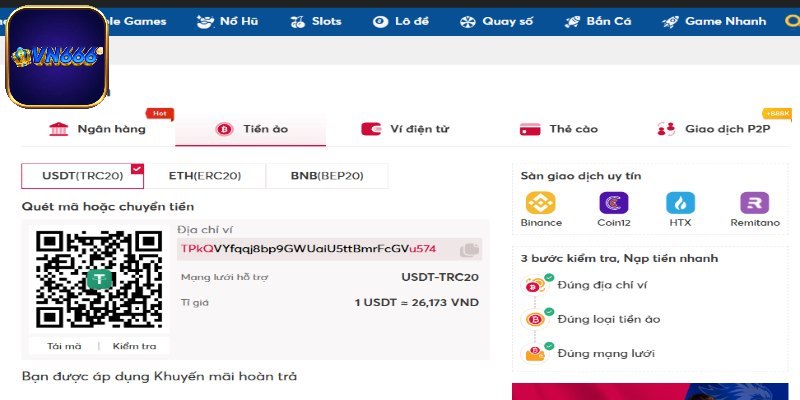This screenshot has width=800, height=400.
Task: Click the Bitcoin icon on Tiền ảo
Action: (224, 129)
